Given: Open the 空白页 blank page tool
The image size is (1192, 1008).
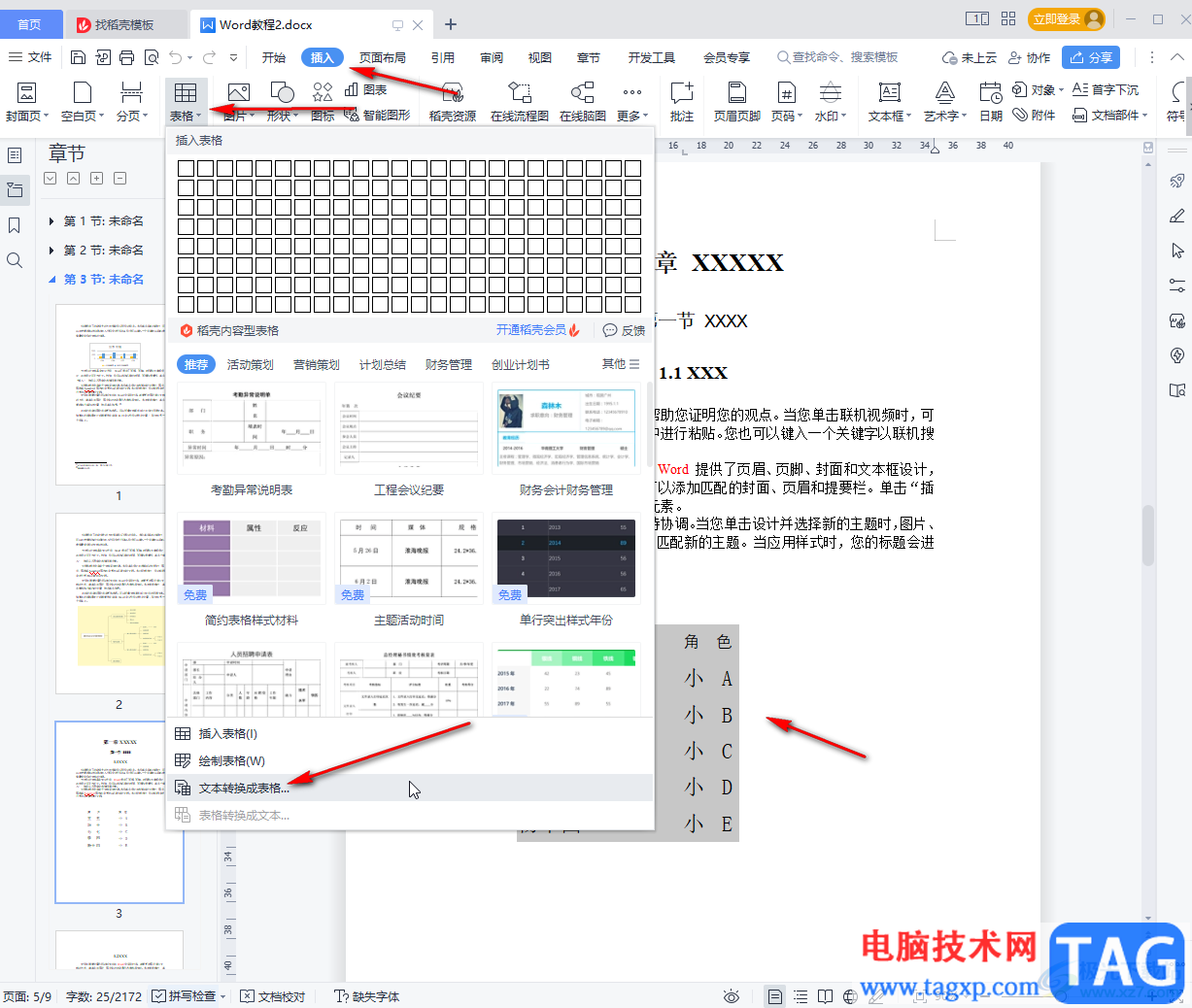Looking at the screenshot, I should tap(83, 101).
